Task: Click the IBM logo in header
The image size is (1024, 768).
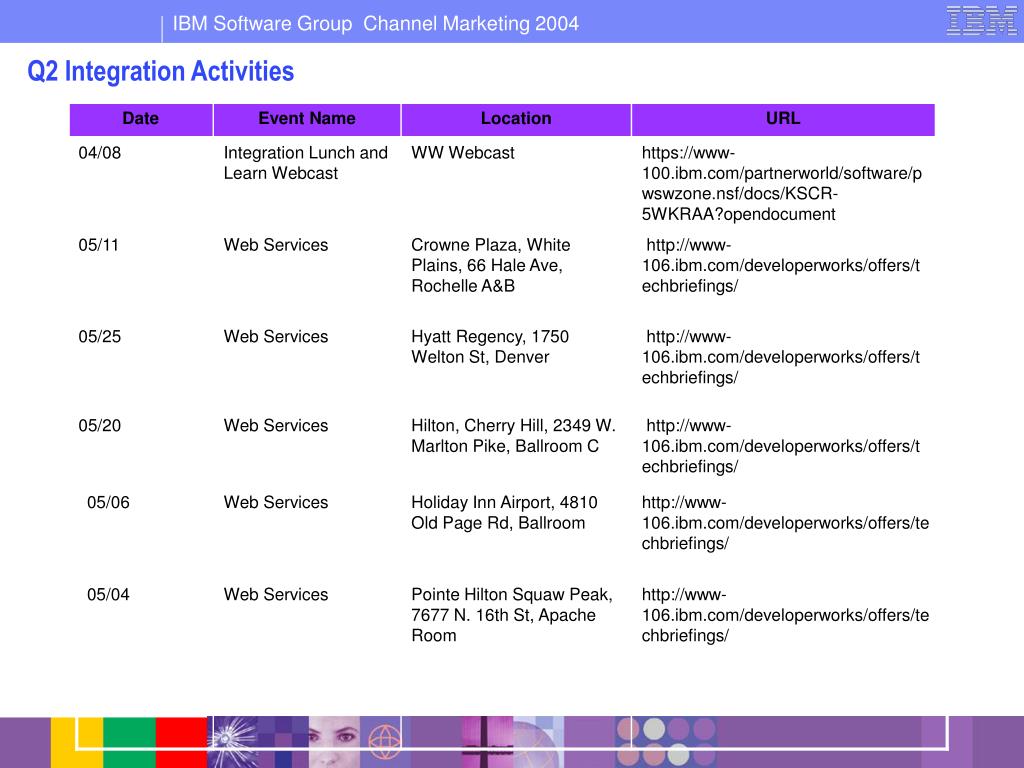Action: [981, 20]
